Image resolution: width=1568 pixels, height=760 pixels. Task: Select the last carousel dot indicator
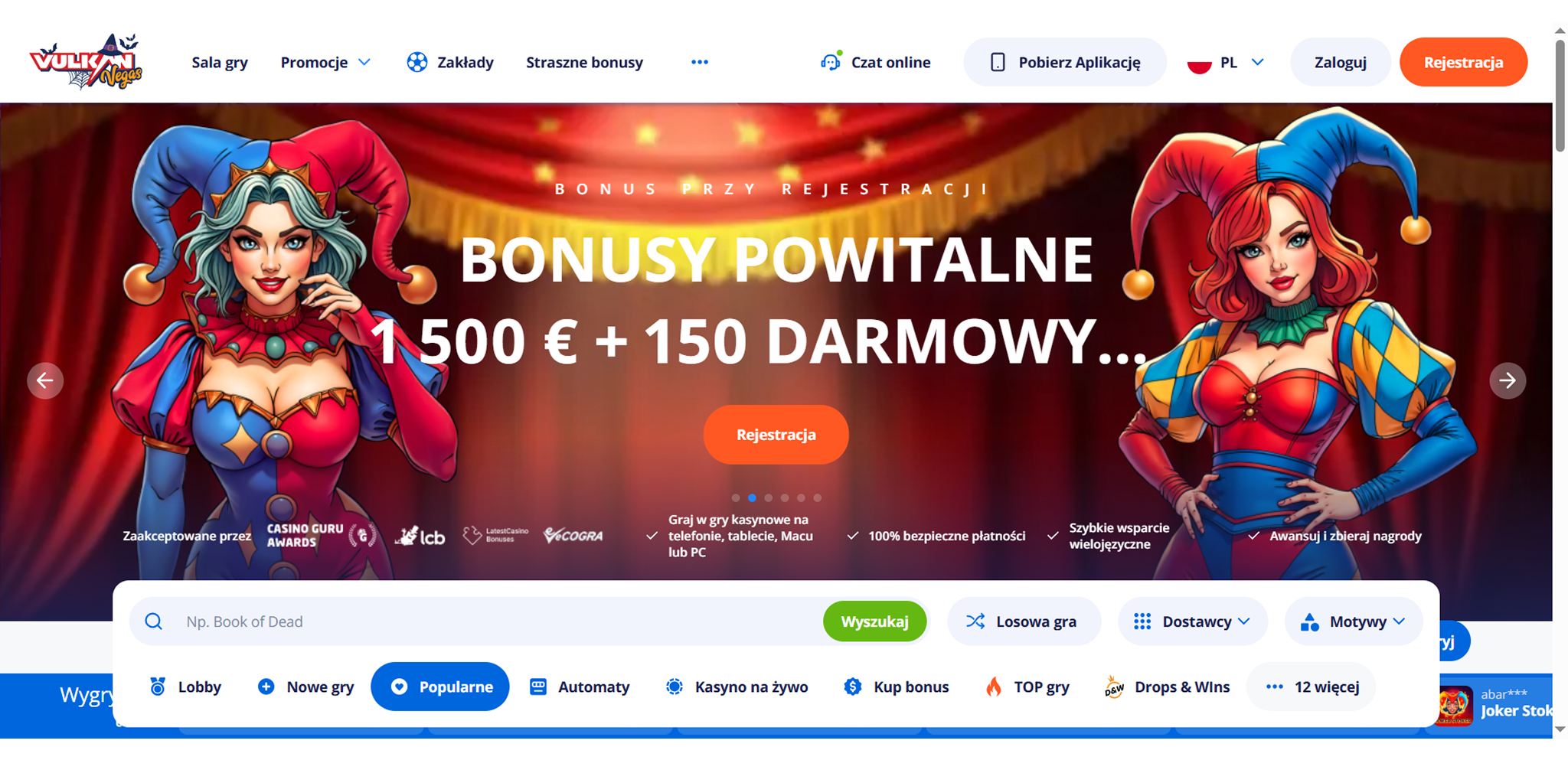coord(818,497)
